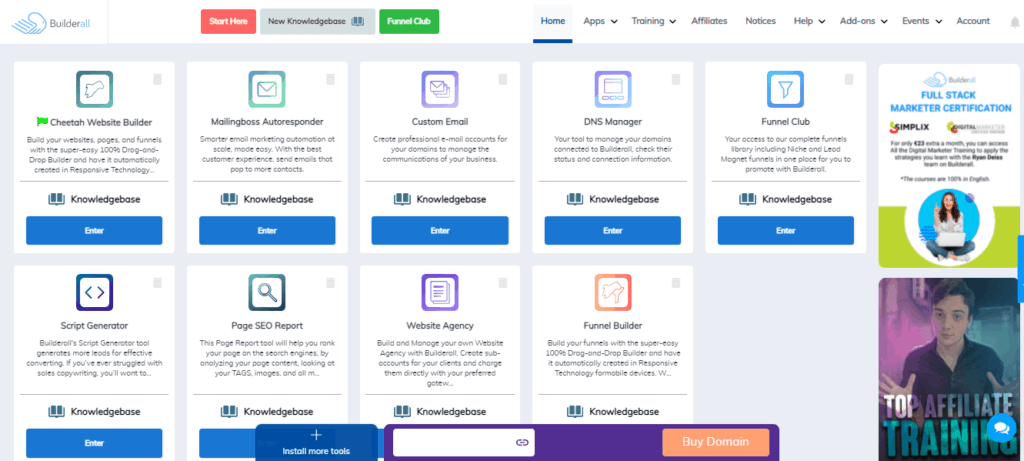Expand the Events dropdown menu

pos(922,21)
